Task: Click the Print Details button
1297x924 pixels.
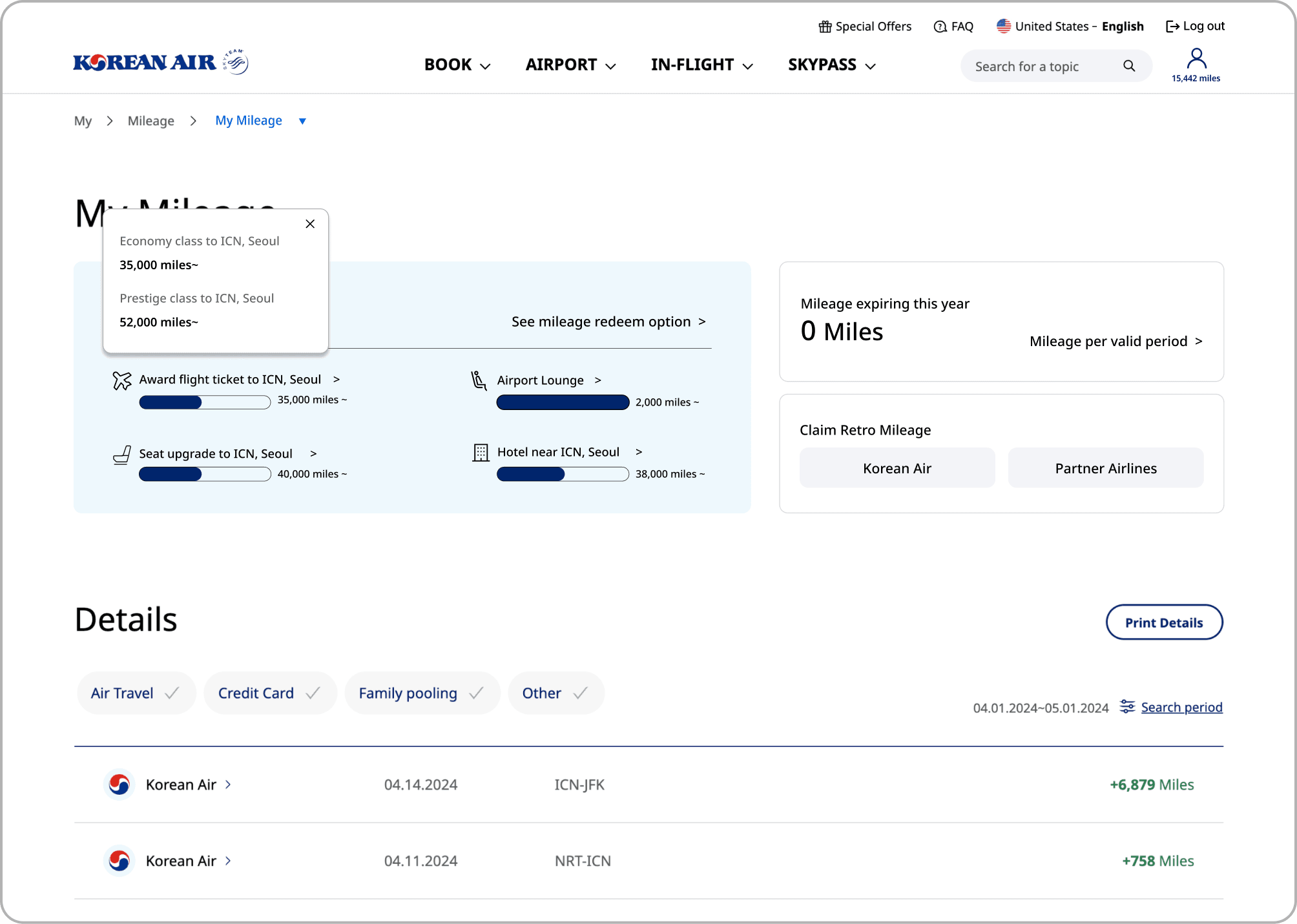Action: [x=1164, y=622]
